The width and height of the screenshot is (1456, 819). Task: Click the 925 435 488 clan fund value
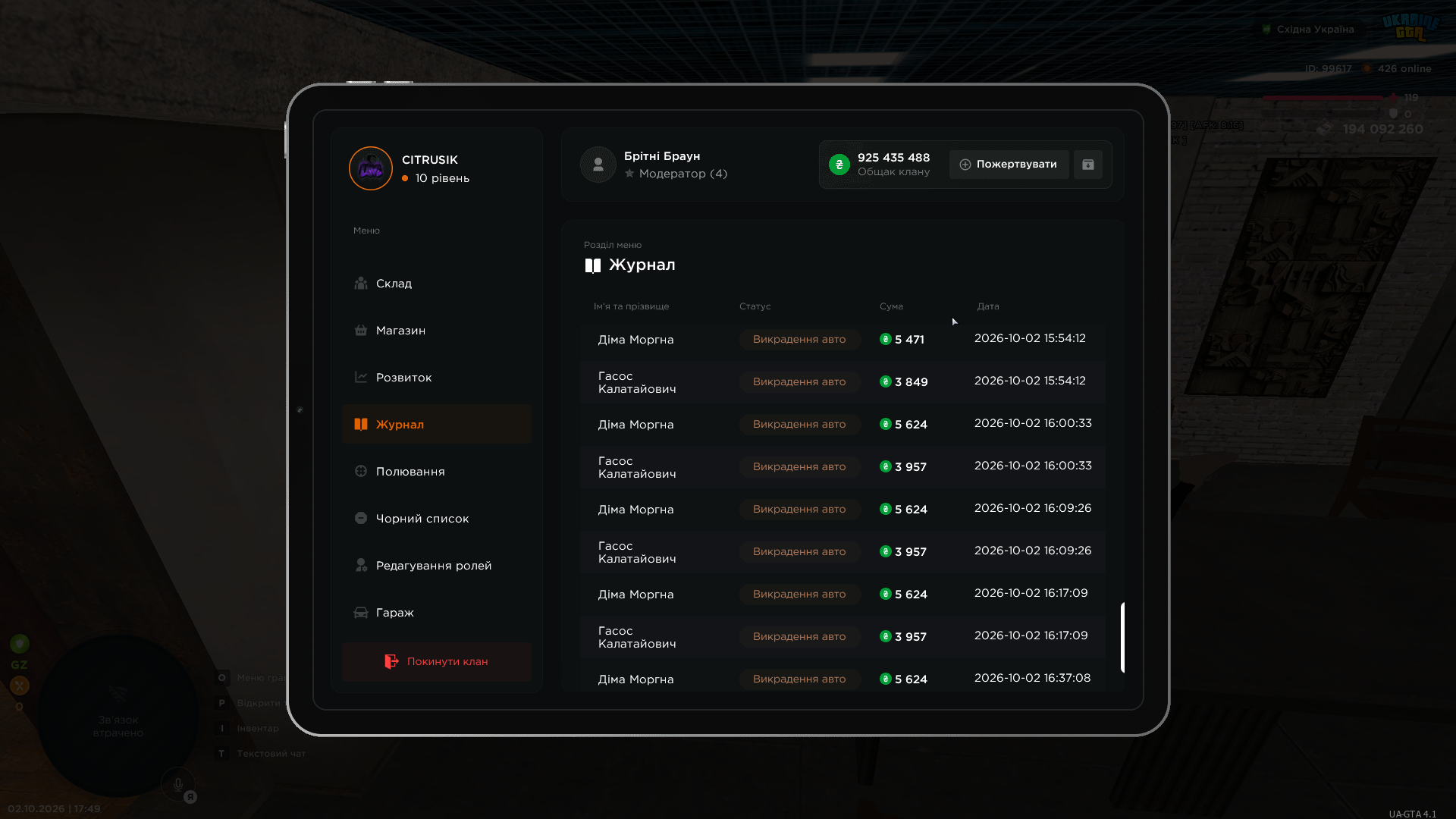click(x=893, y=158)
